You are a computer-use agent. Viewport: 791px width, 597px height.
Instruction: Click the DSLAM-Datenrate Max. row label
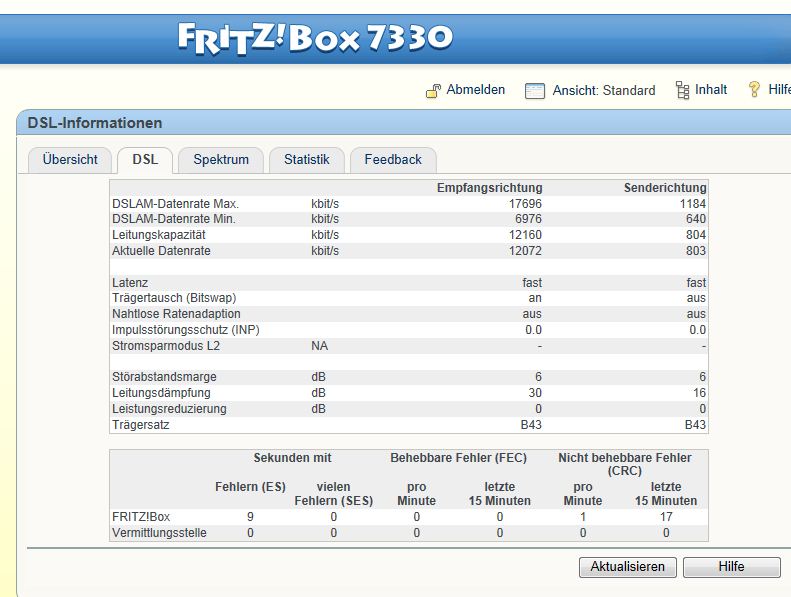tap(176, 204)
